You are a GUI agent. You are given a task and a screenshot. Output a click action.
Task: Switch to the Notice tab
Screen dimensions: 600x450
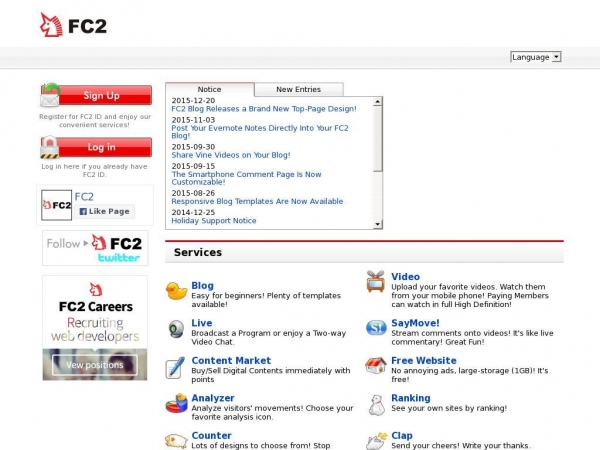(x=210, y=89)
